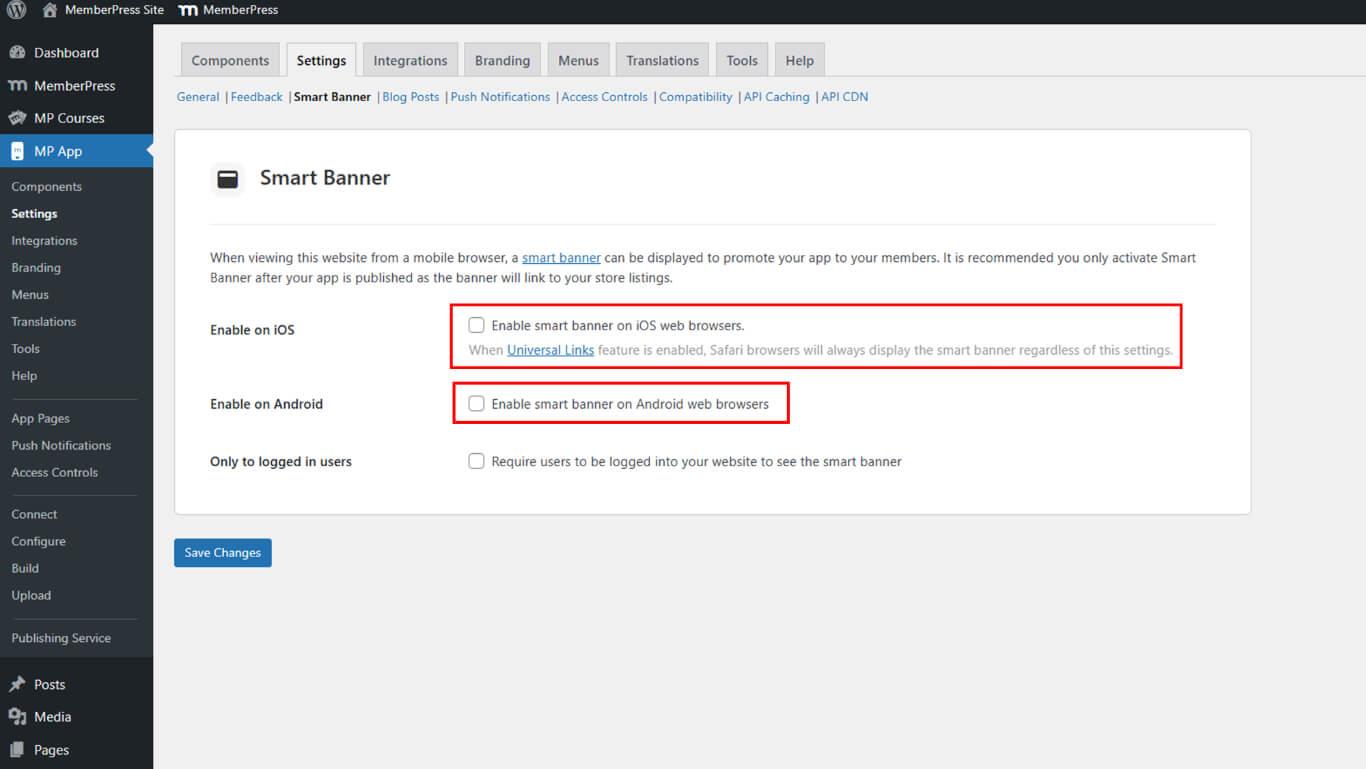1366x769 pixels.
Task: Click the Save Changes button
Action: point(222,553)
